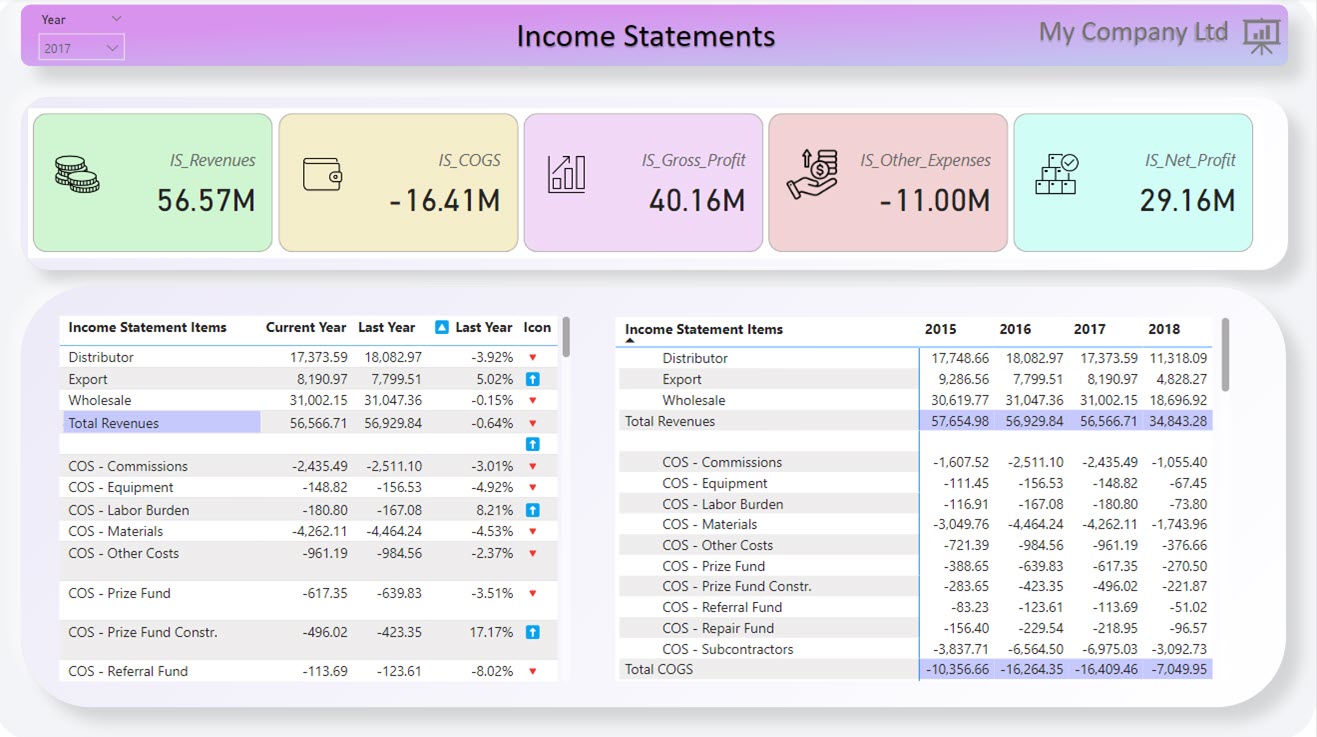The height and width of the screenshot is (737, 1317).
Task: Click the 30,619.77 Wholesale value for 2015
Action: [x=960, y=400]
